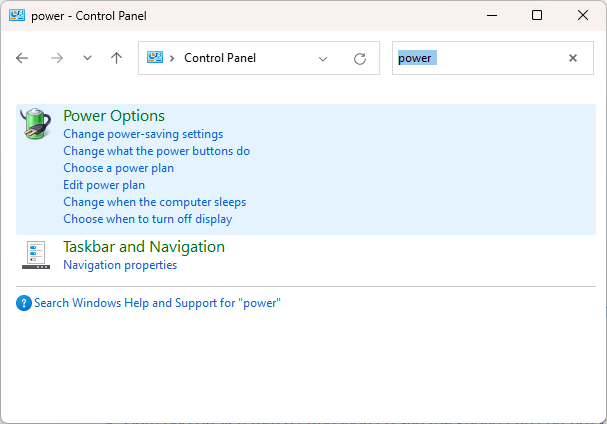Click Edit power plan link
The width and height of the screenshot is (607, 424).
[x=104, y=185]
